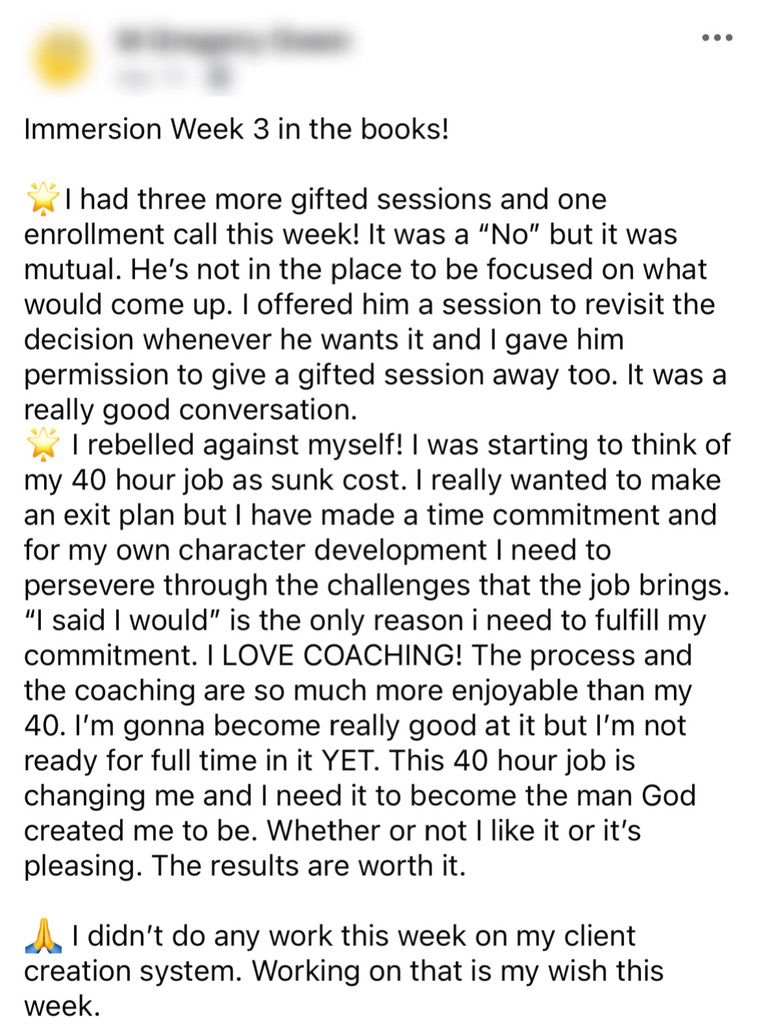The width and height of the screenshot is (759, 1036).
Task: Open the three-dot post options menu
Action: pos(717,38)
